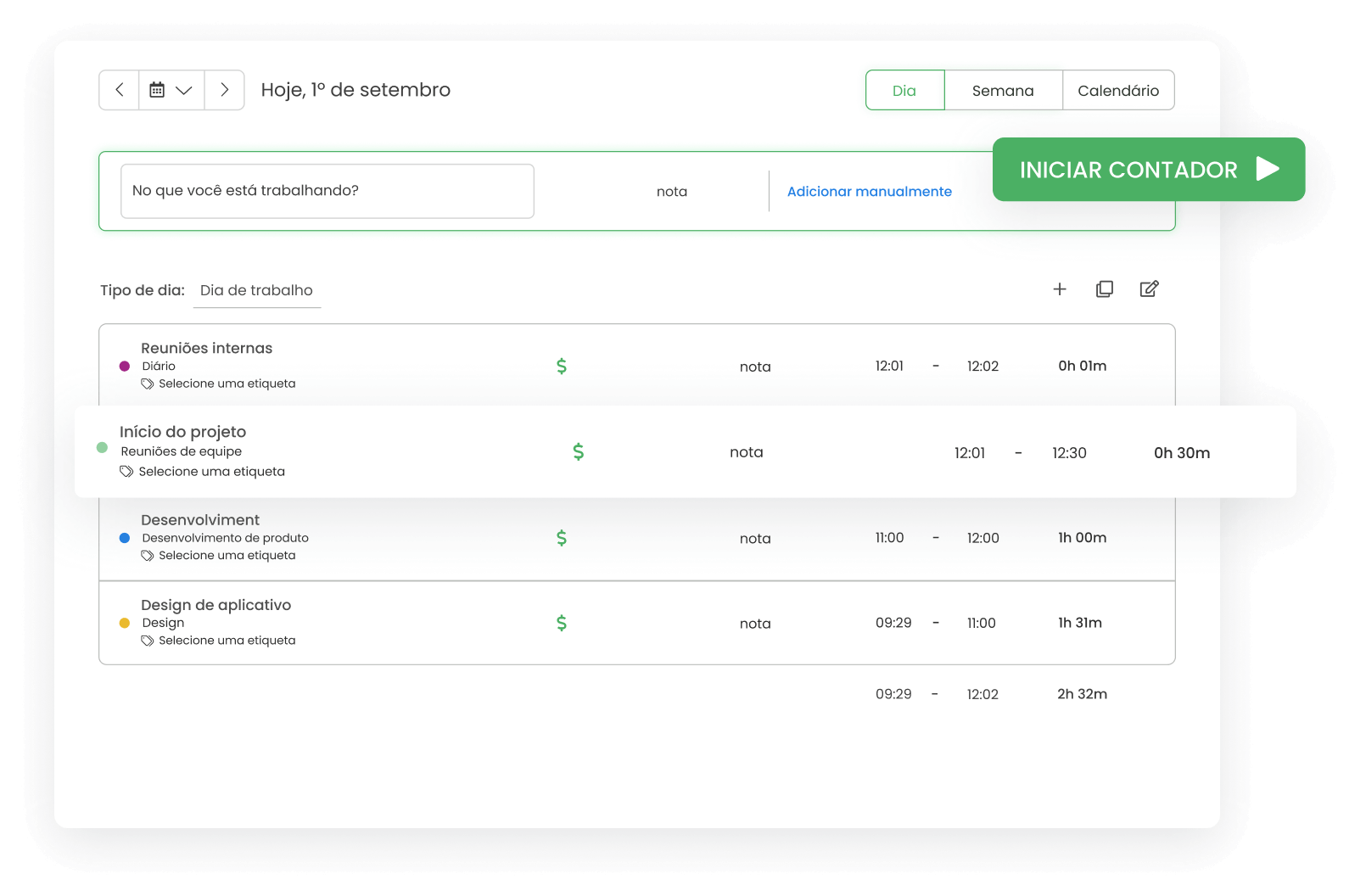Click the blue color dot for Desenvolviment
Viewport: 1366px width, 896px height.
pyautogui.click(x=125, y=538)
